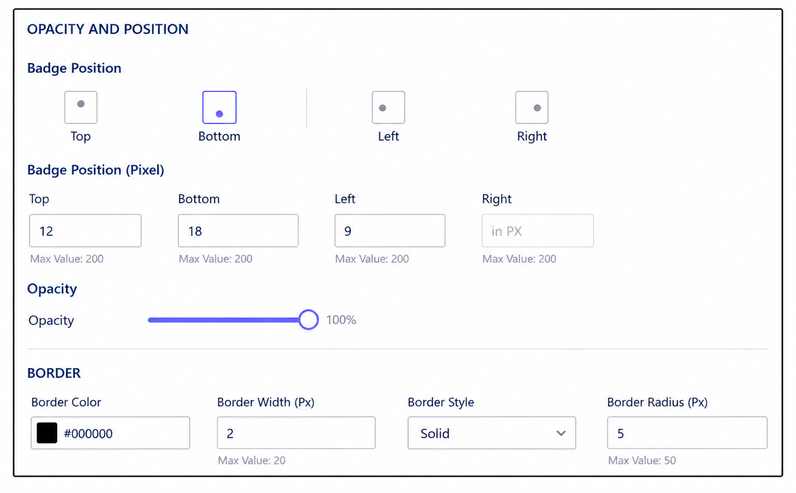Click the empty Right pixel field
Image resolution: width=796 pixels, height=493 pixels.
[x=538, y=231]
